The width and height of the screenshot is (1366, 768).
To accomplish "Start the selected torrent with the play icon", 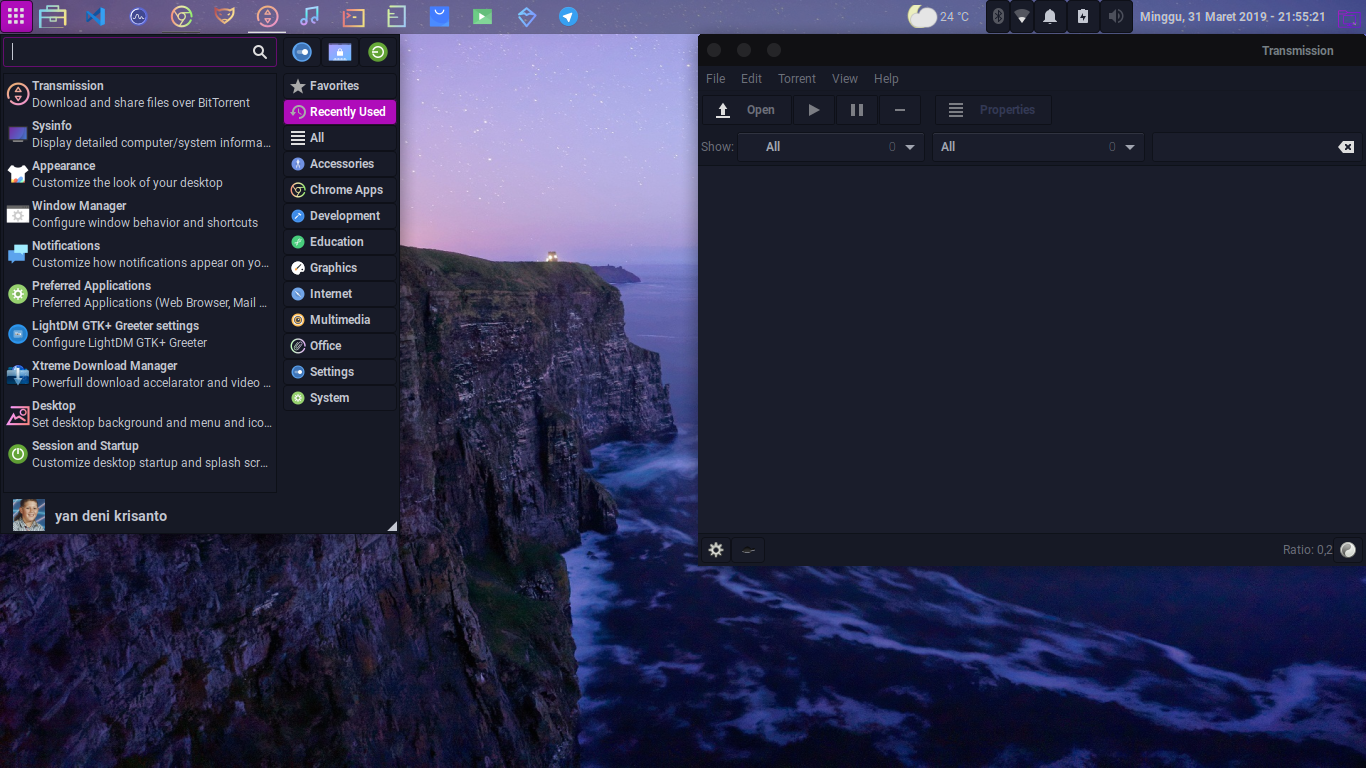I will tap(813, 110).
